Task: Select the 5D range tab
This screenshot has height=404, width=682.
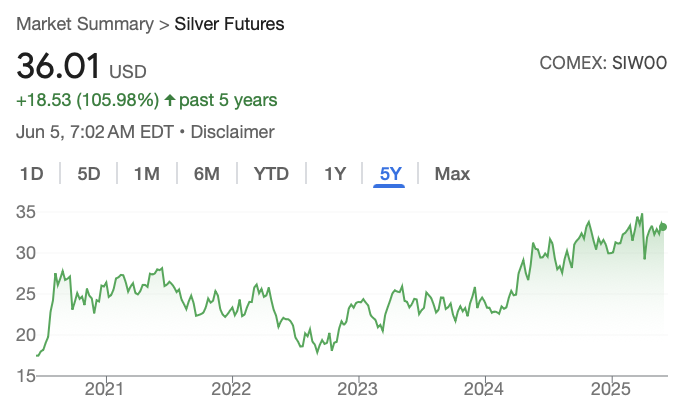Action: pos(89,174)
